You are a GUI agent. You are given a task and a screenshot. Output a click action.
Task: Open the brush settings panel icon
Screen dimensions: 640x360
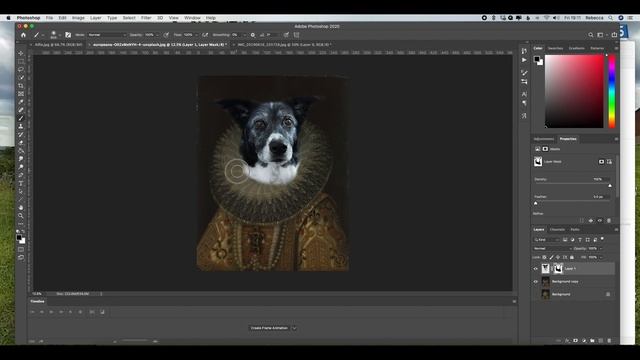click(68, 35)
